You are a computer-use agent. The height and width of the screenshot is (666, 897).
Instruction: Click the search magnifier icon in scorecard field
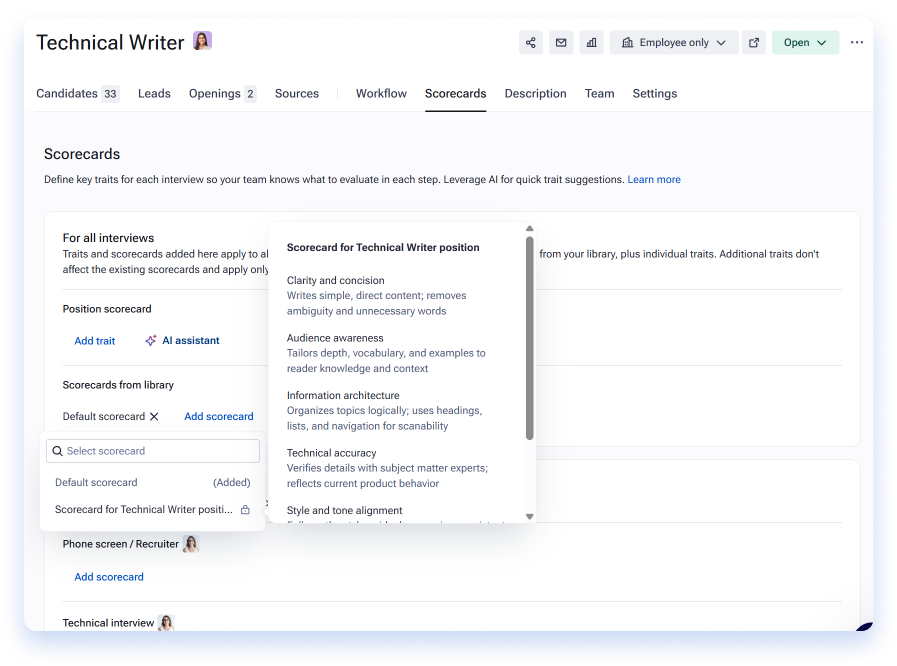tap(57, 451)
